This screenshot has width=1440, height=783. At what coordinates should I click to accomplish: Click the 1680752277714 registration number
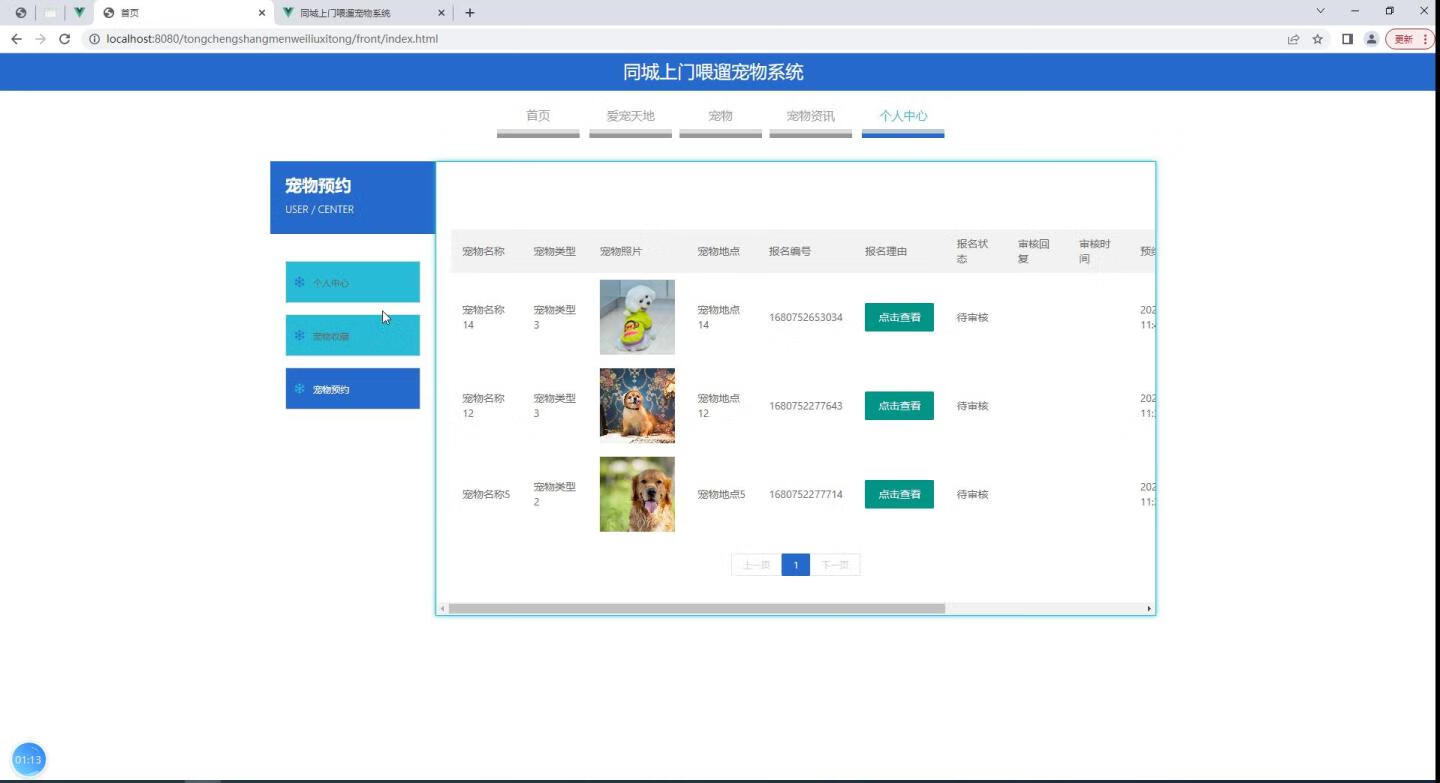[806, 494]
